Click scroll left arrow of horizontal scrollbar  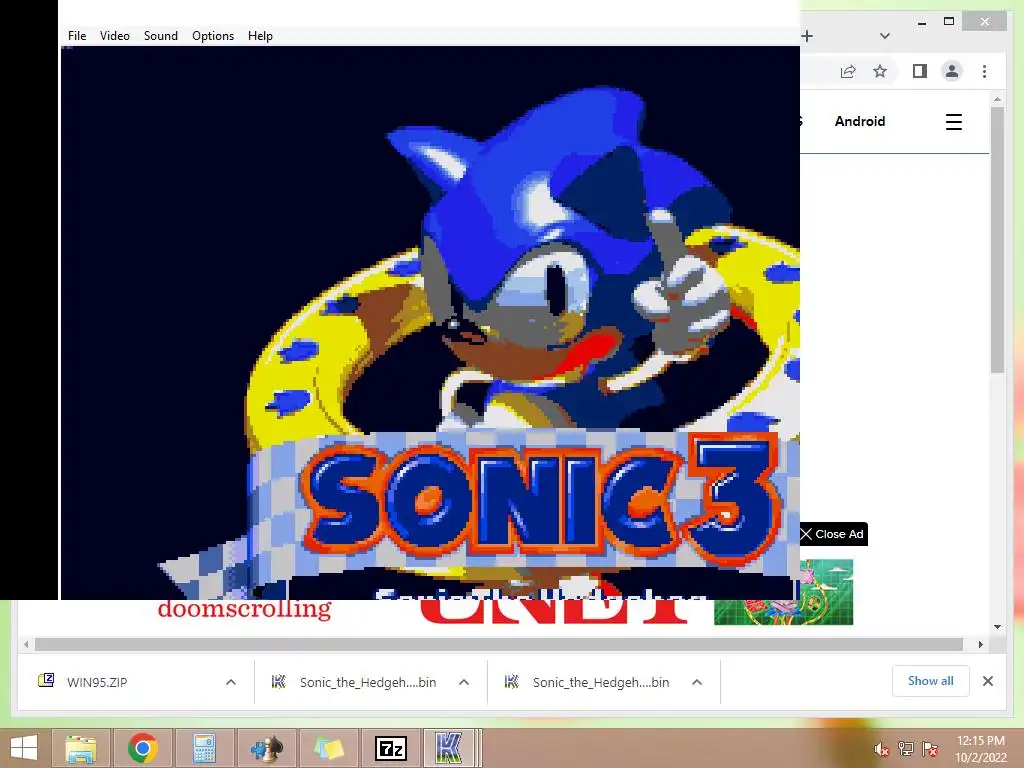coord(25,645)
